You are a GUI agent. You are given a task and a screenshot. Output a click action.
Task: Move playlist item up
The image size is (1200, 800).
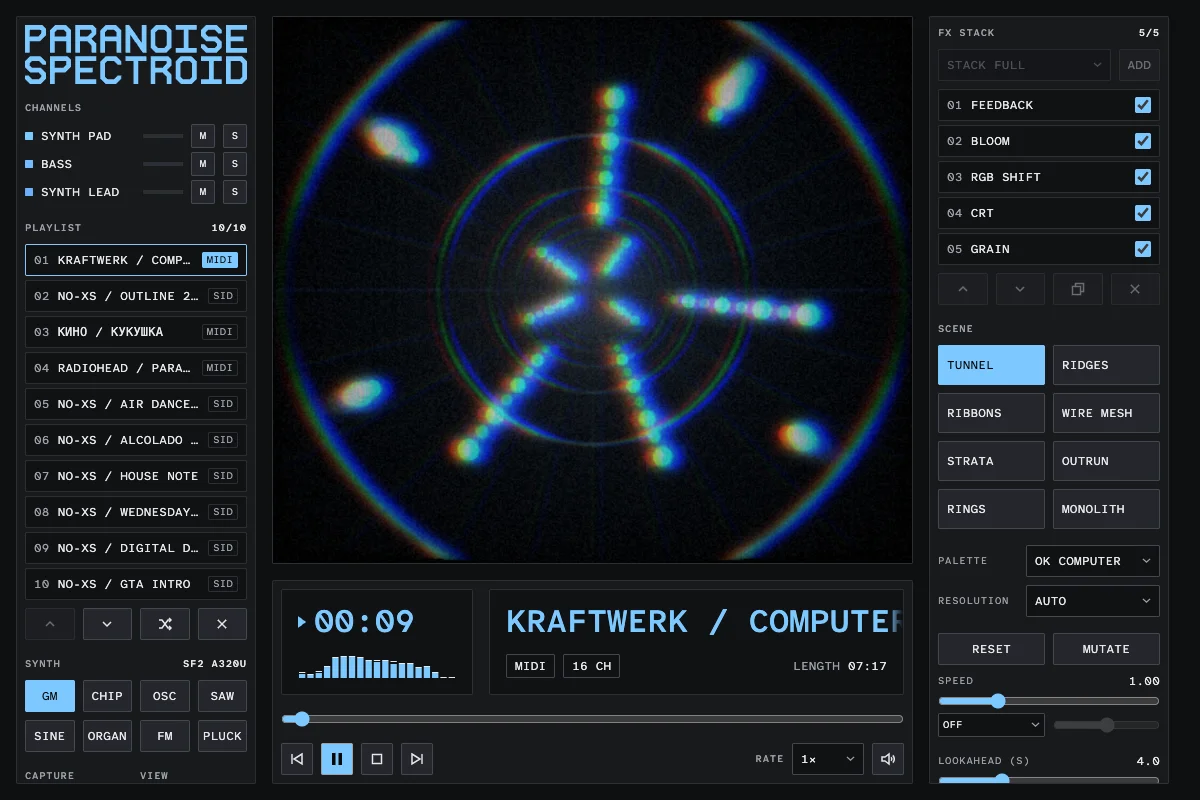click(50, 624)
